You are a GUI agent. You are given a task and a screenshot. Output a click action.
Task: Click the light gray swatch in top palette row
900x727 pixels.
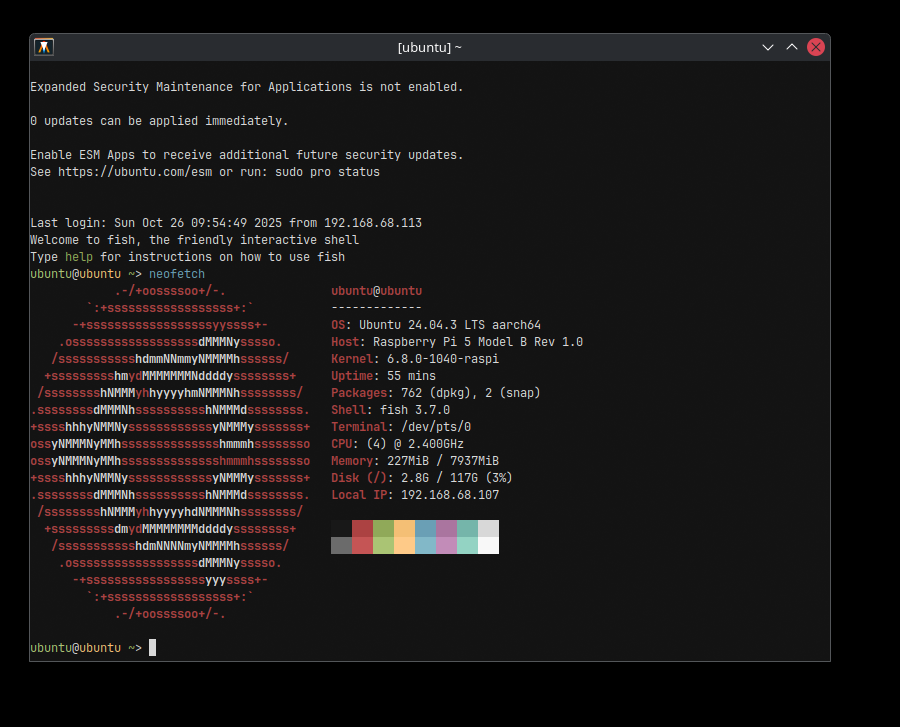click(x=488, y=528)
